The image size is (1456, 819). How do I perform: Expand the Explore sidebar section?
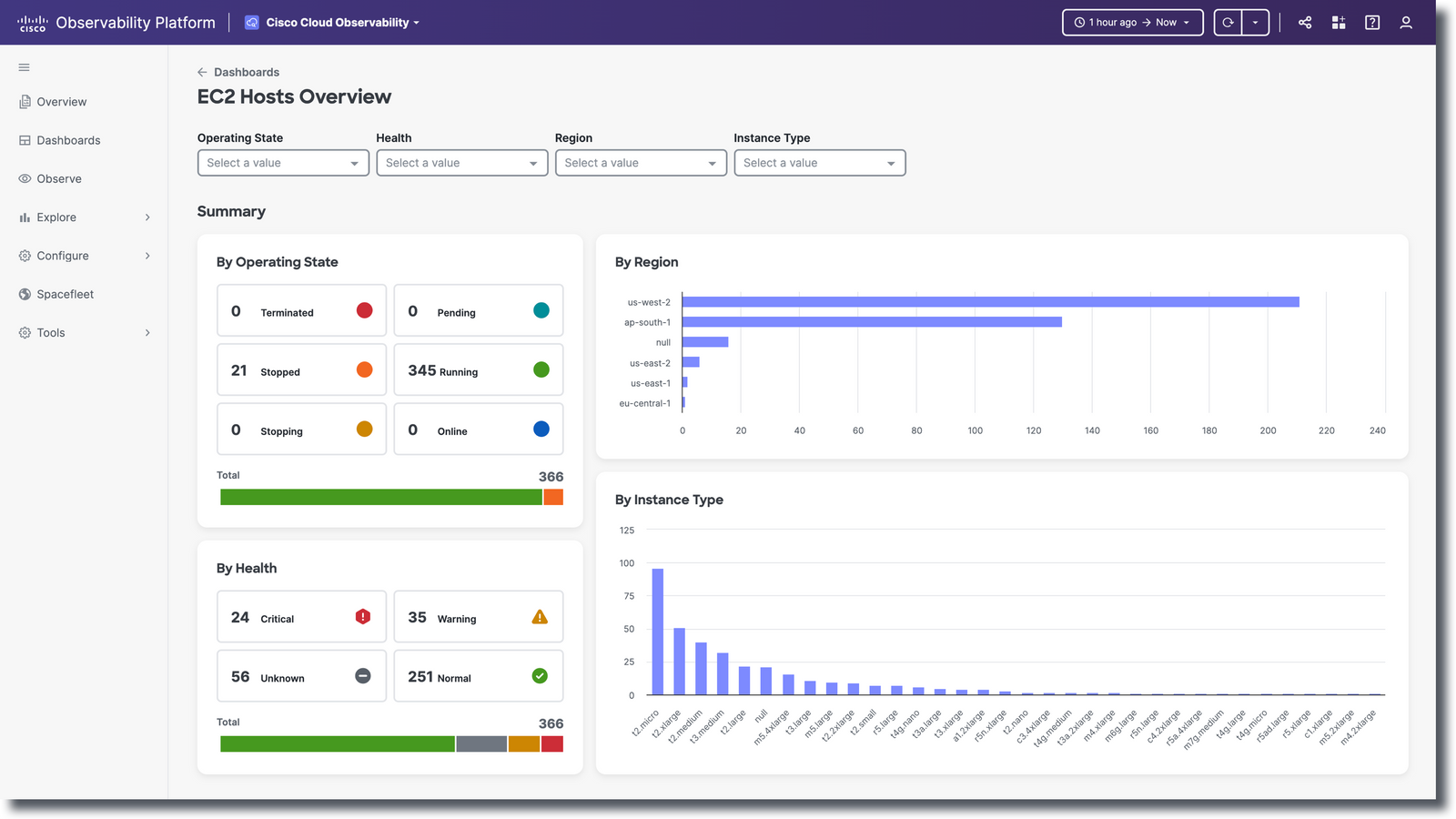(x=147, y=217)
